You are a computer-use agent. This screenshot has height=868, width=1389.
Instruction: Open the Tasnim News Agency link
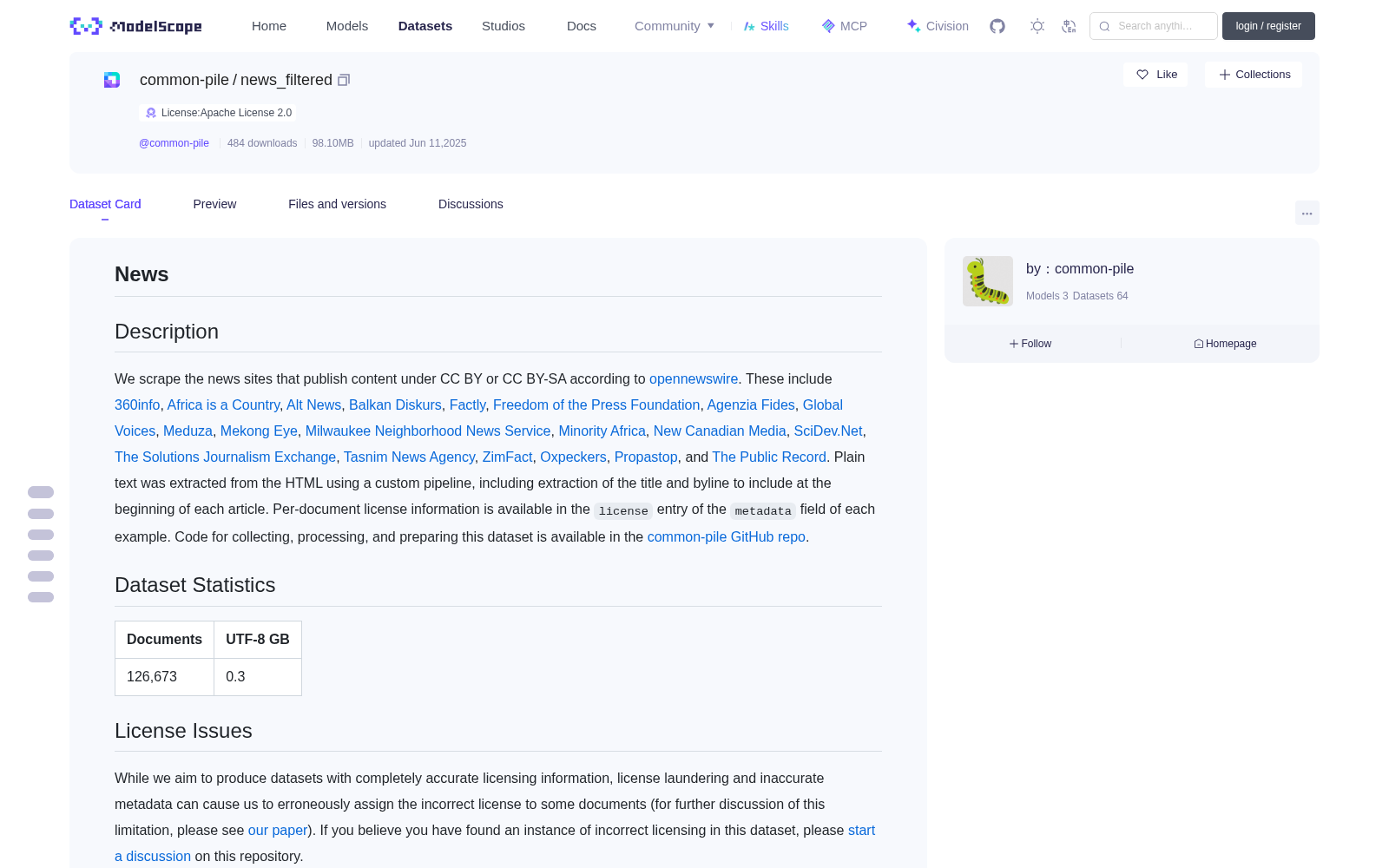409,457
